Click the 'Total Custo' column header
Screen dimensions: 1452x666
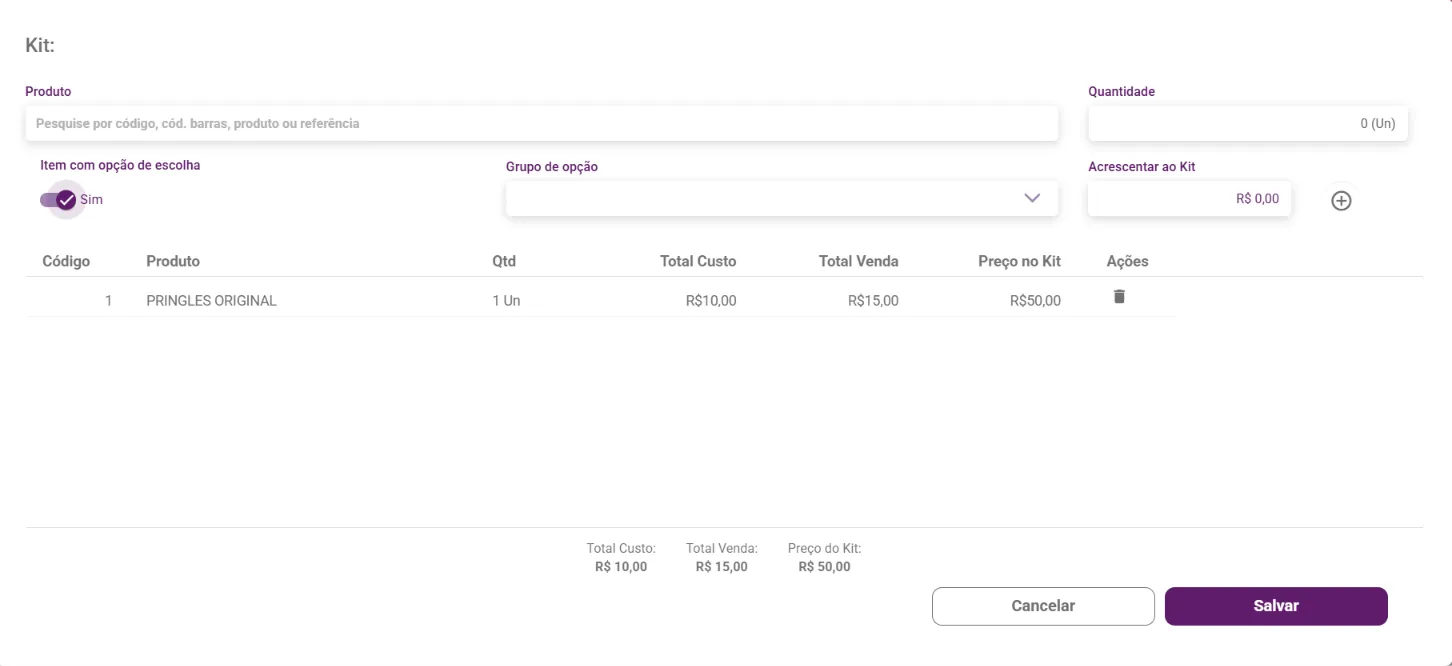[x=698, y=261]
